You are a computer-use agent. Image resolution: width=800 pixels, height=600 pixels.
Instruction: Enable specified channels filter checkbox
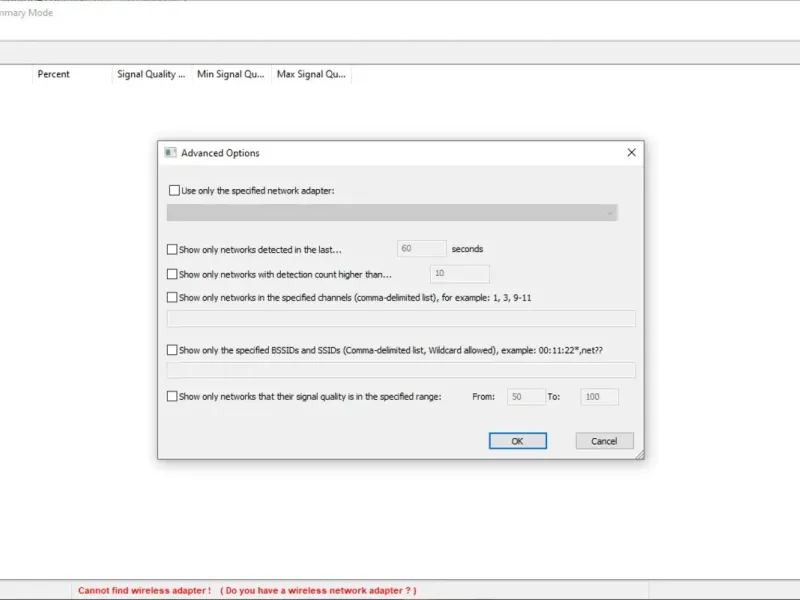[172, 297]
